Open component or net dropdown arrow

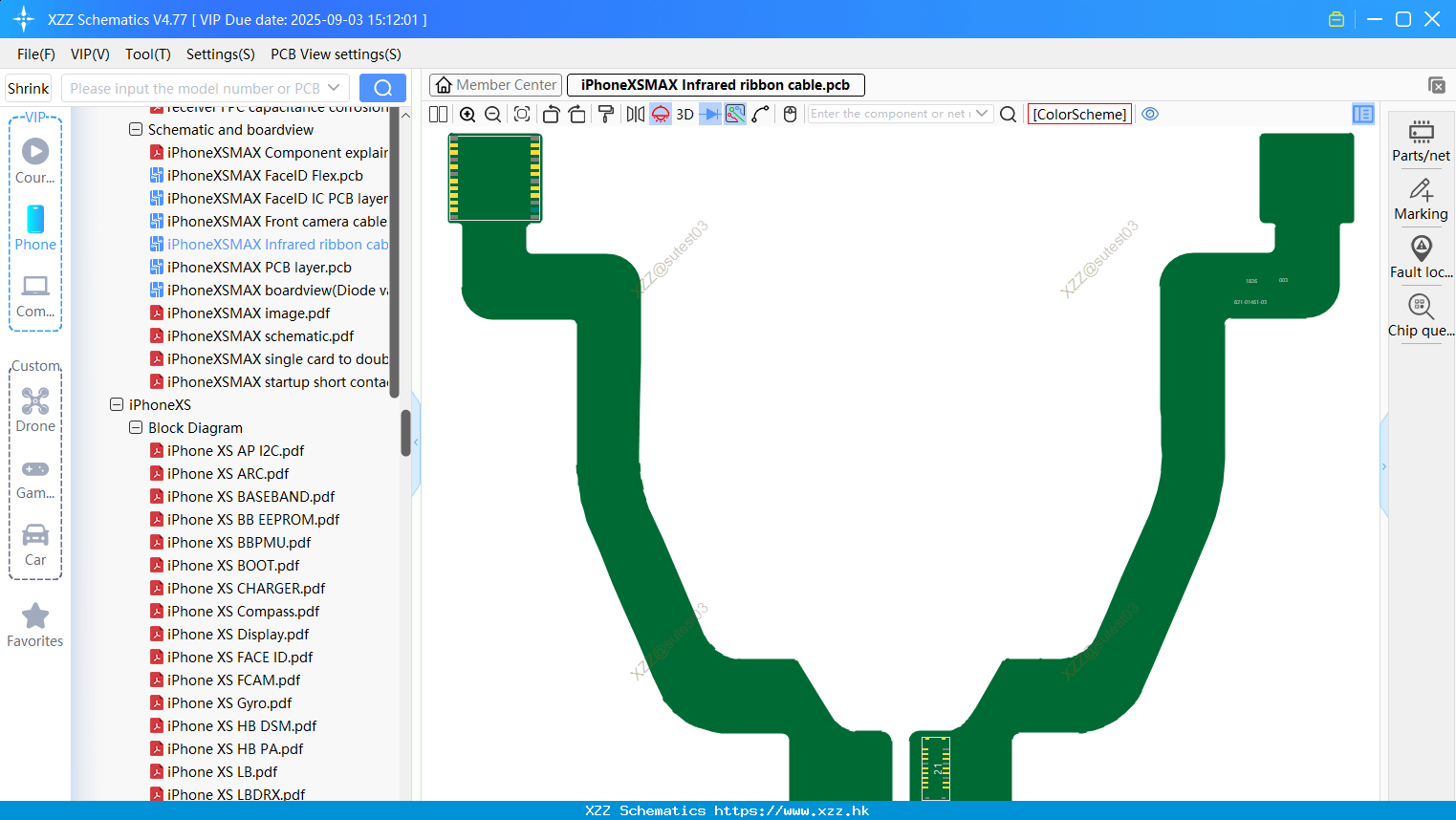click(x=982, y=114)
